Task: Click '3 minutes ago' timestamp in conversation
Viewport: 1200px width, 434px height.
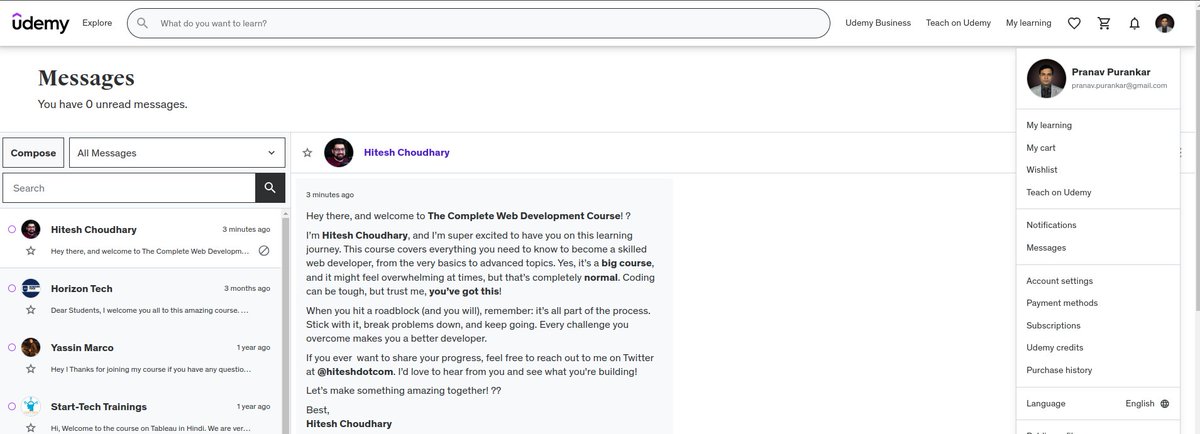Action: click(x=330, y=195)
